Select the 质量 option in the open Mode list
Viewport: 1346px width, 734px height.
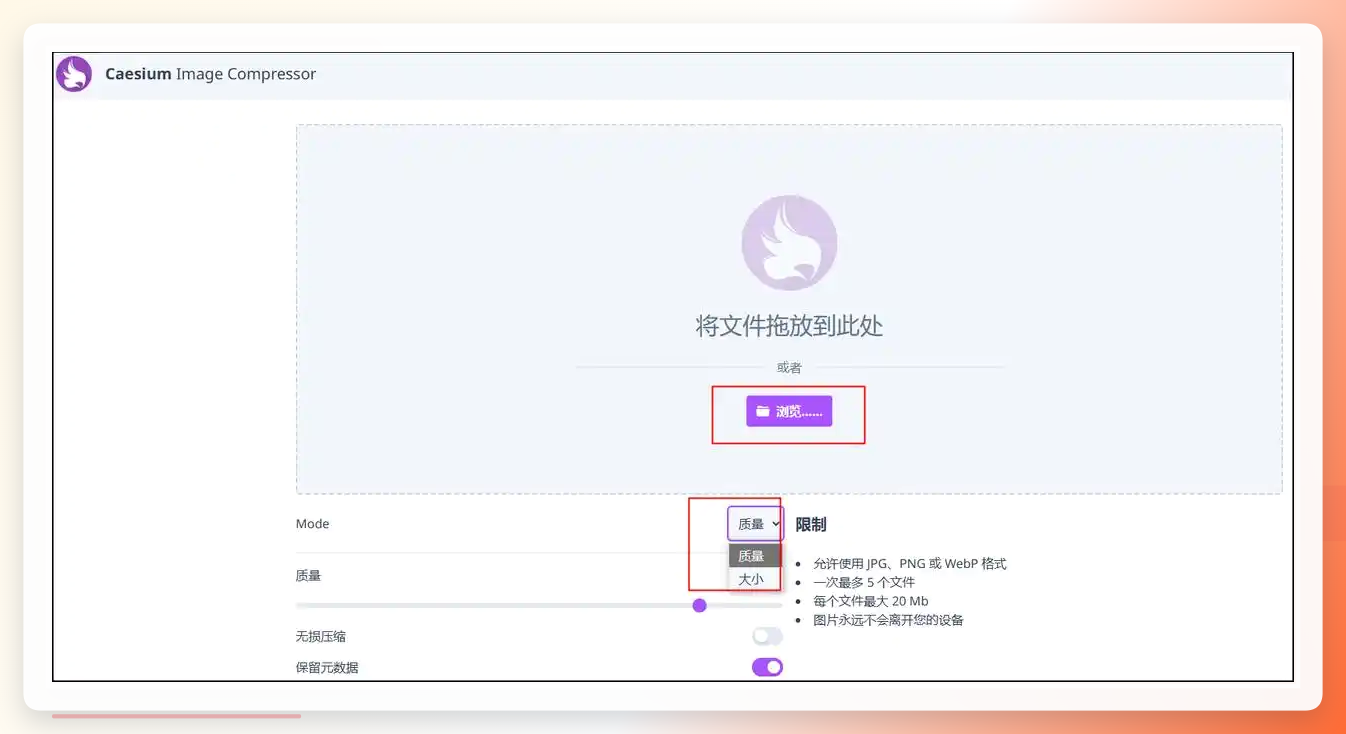click(x=754, y=556)
